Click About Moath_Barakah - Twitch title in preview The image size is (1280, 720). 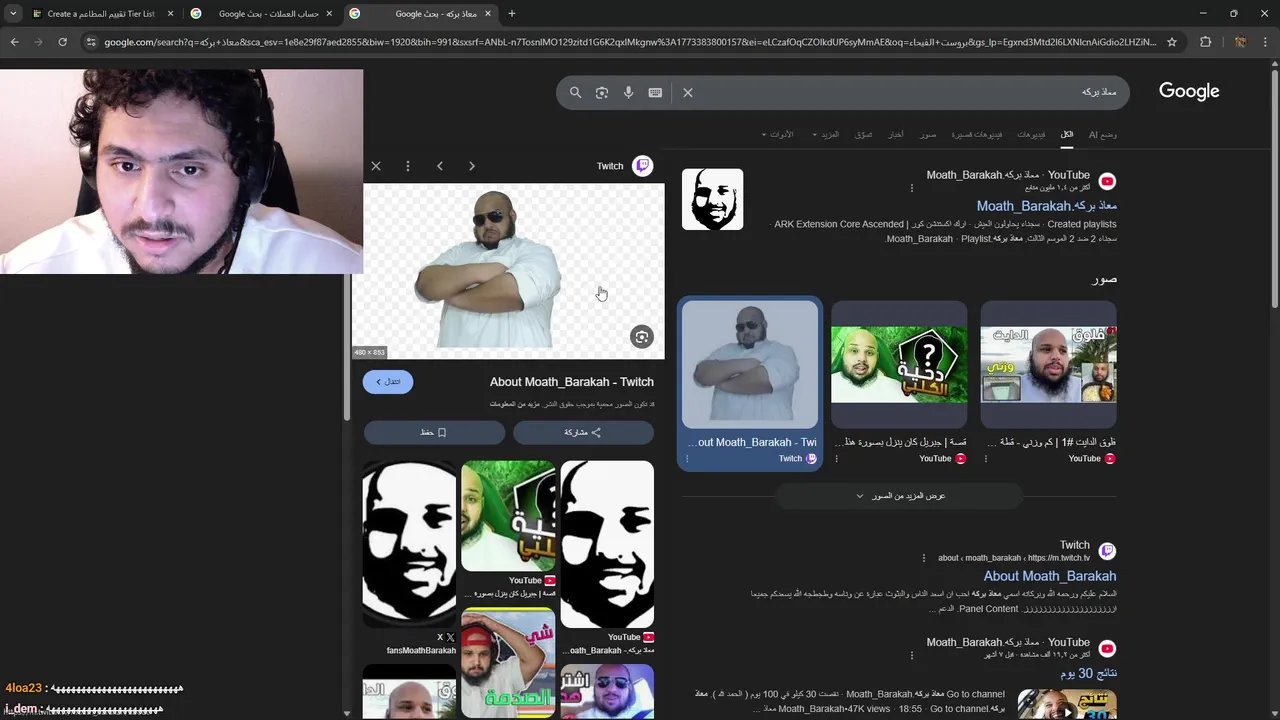click(x=572, y=382)
